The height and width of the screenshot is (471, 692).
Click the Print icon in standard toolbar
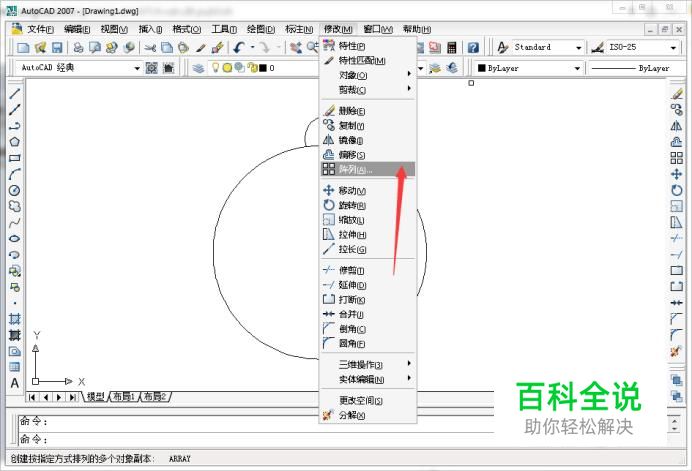[78, 47]
